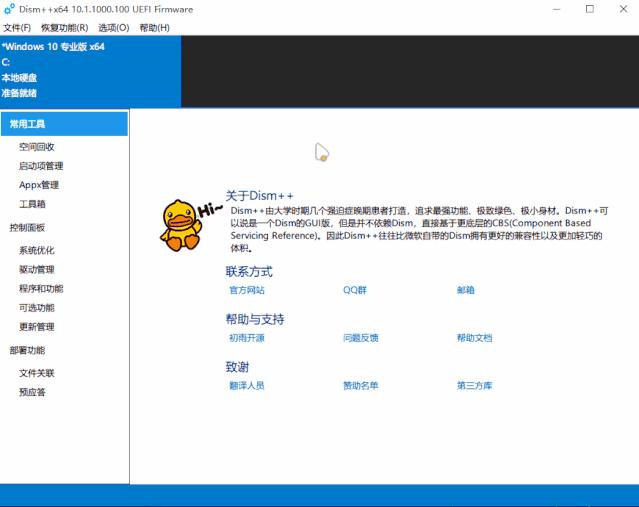The image size is (639, 507).
Task: Open 预应答 in the sidebar
Action: 32,392
